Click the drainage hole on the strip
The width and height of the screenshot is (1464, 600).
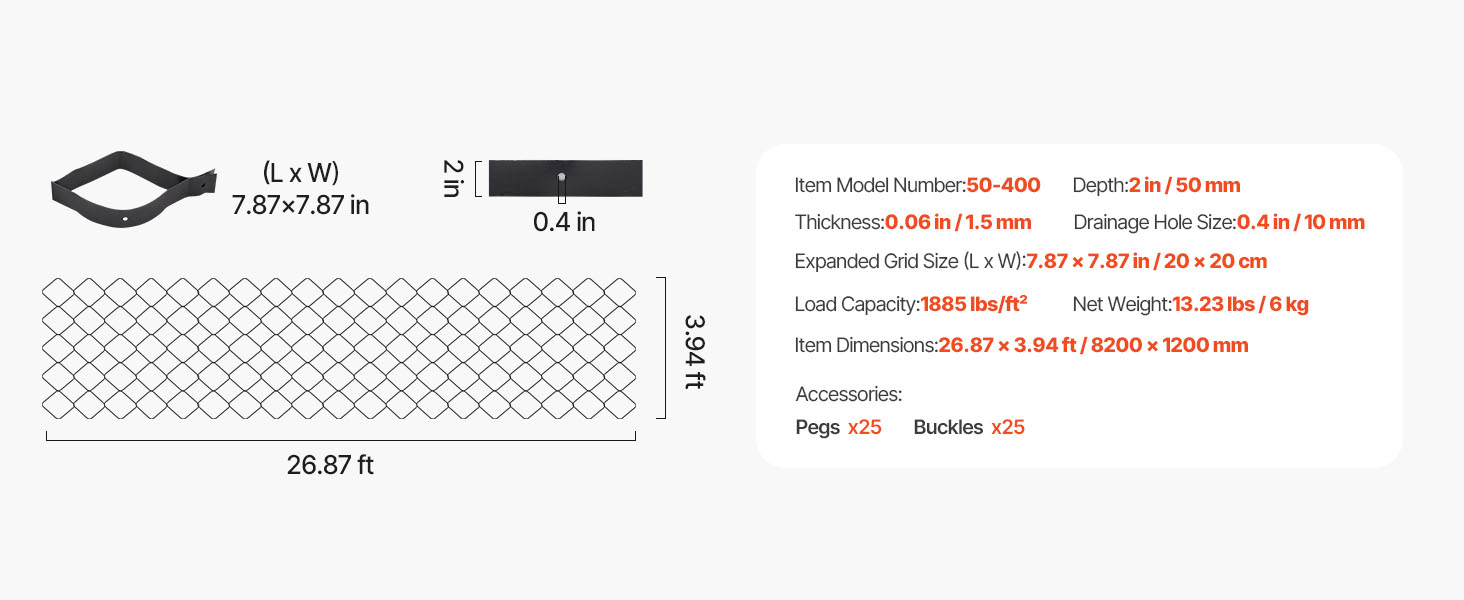point(562,177)
